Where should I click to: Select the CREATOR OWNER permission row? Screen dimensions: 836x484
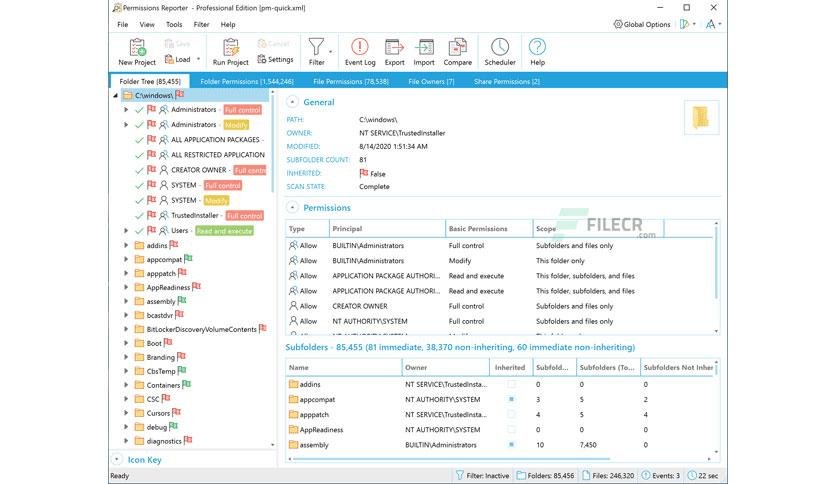(x=499, y=306)
